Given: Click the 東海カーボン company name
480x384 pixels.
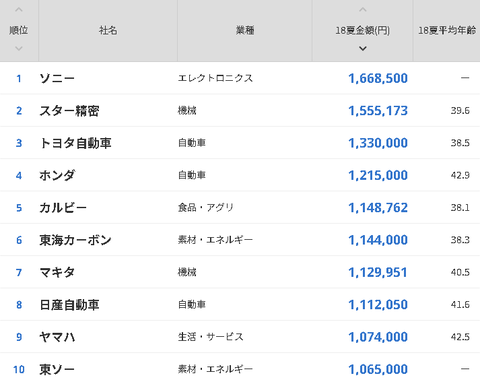Looking at the screenshot, I should [75, 240].
